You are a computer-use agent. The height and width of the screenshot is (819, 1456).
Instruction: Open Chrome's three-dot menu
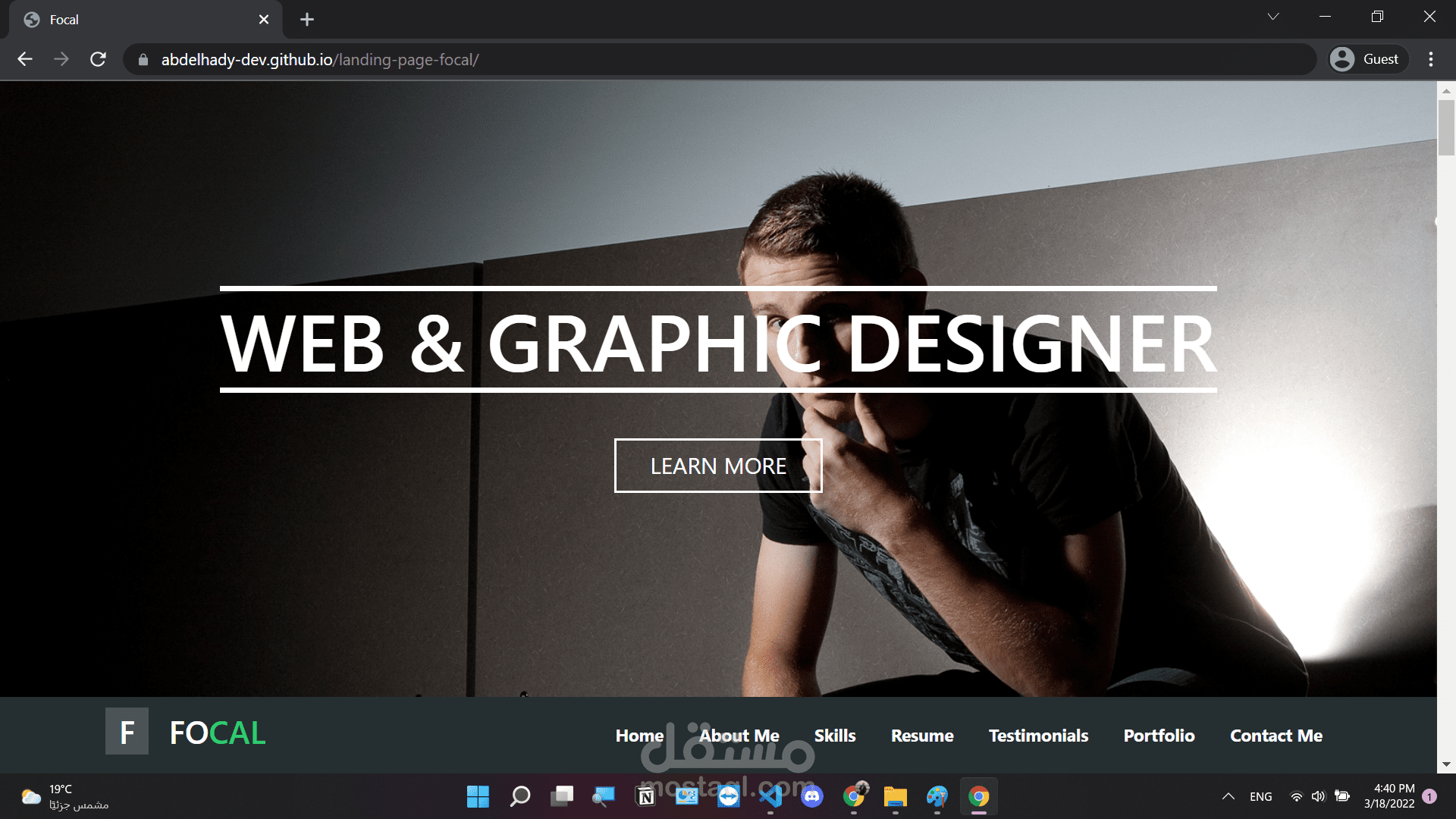[x=1432, y=58]
